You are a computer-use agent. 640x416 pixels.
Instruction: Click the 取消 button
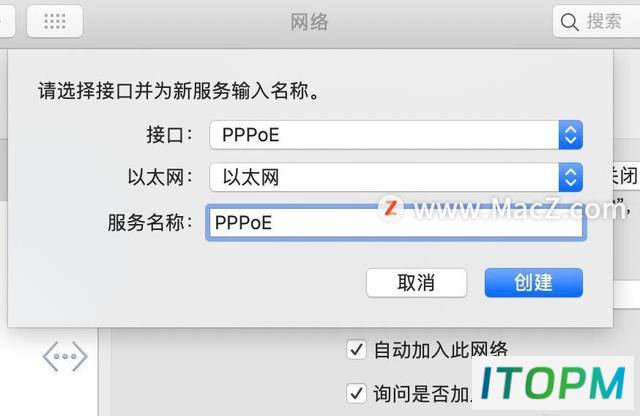(x=416, y=283)
